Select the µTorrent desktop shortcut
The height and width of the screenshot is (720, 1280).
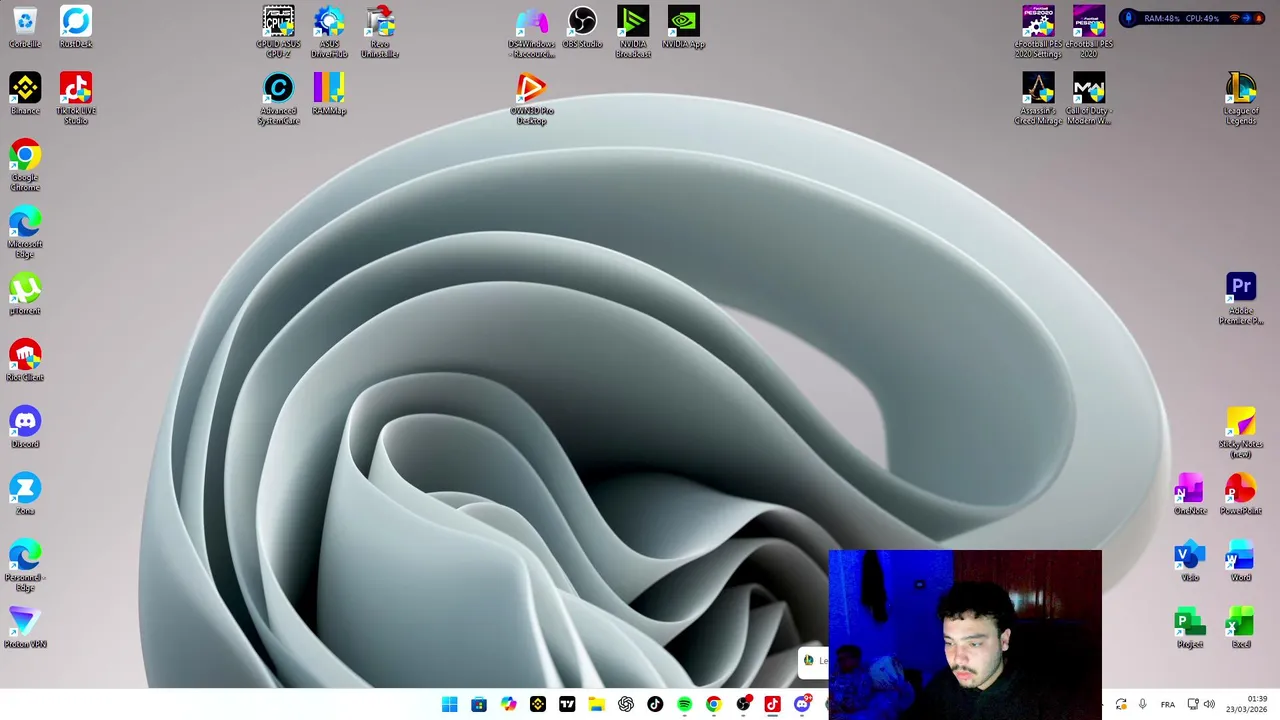tap(25, 294)
